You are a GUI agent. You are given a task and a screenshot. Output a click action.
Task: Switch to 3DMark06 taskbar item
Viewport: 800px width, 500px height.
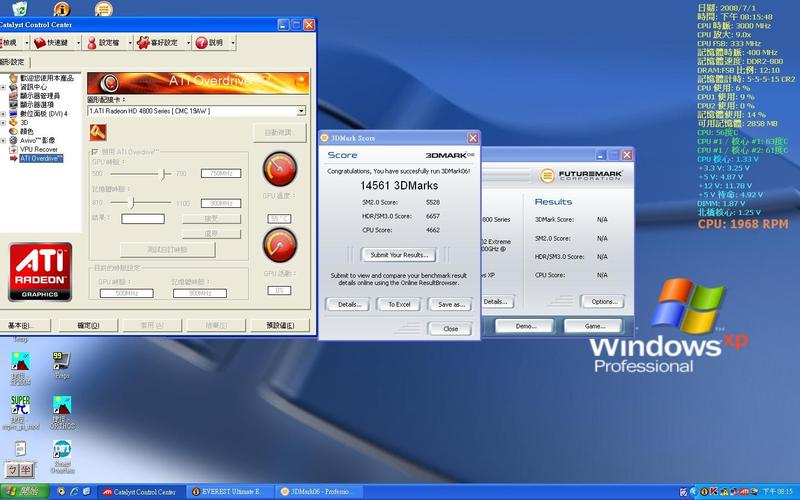[x=318, y=492]
